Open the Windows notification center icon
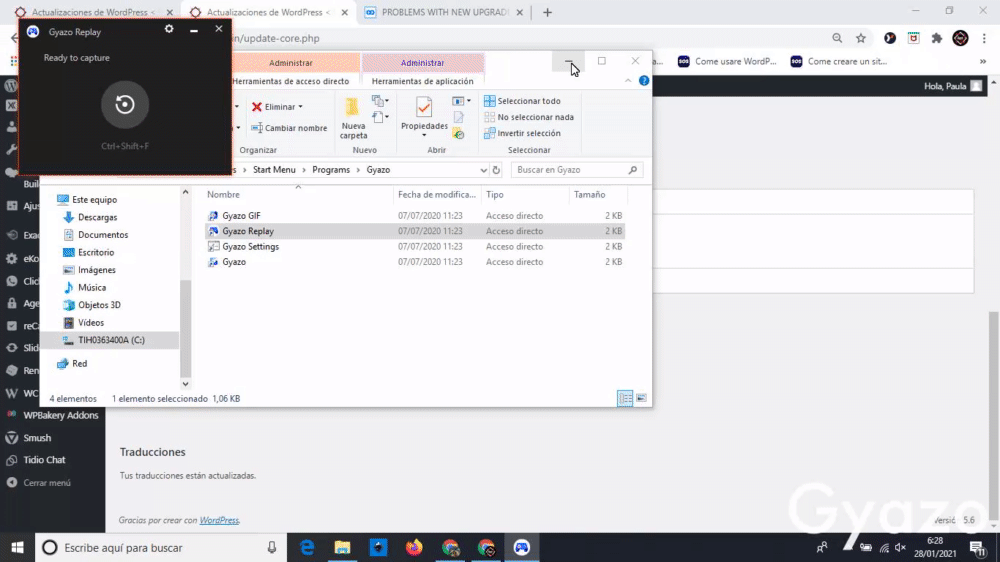The image size is (1000, 562). coord(977,547)
